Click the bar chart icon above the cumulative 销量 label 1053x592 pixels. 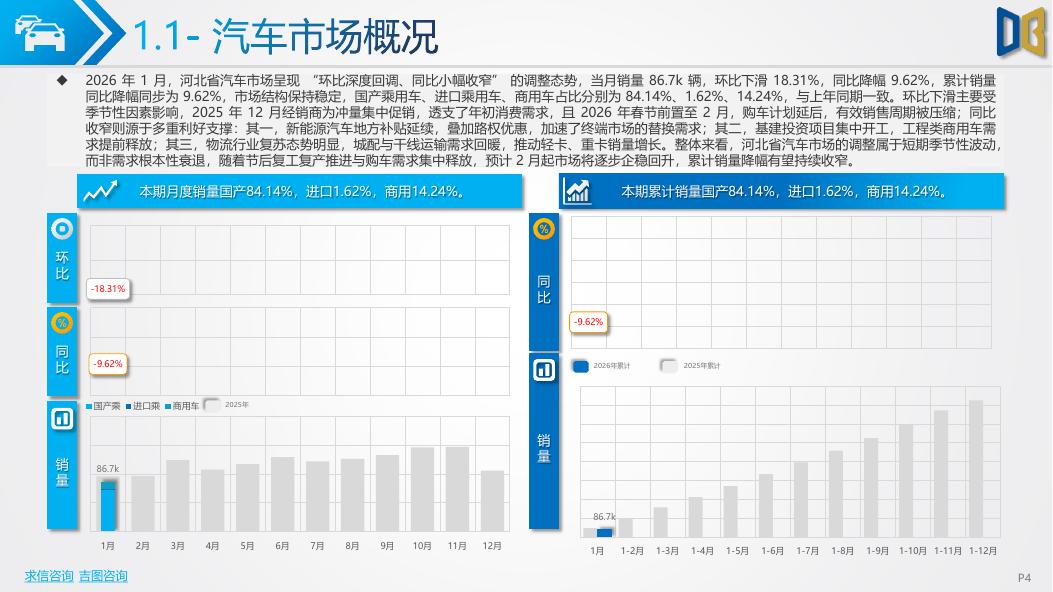(x=544, y=370)
